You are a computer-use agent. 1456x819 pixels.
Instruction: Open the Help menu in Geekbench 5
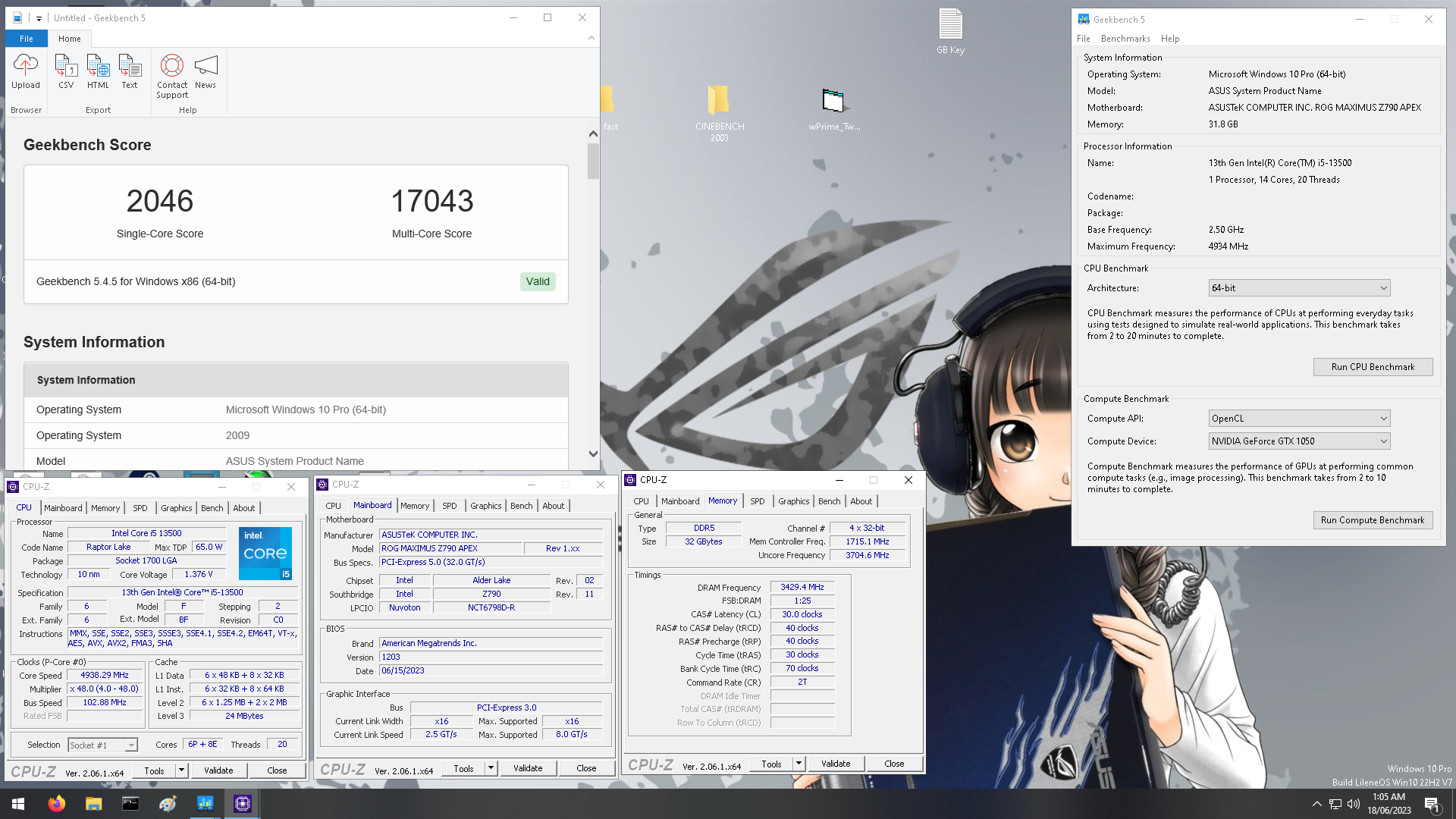click(x=1169, y=39)
